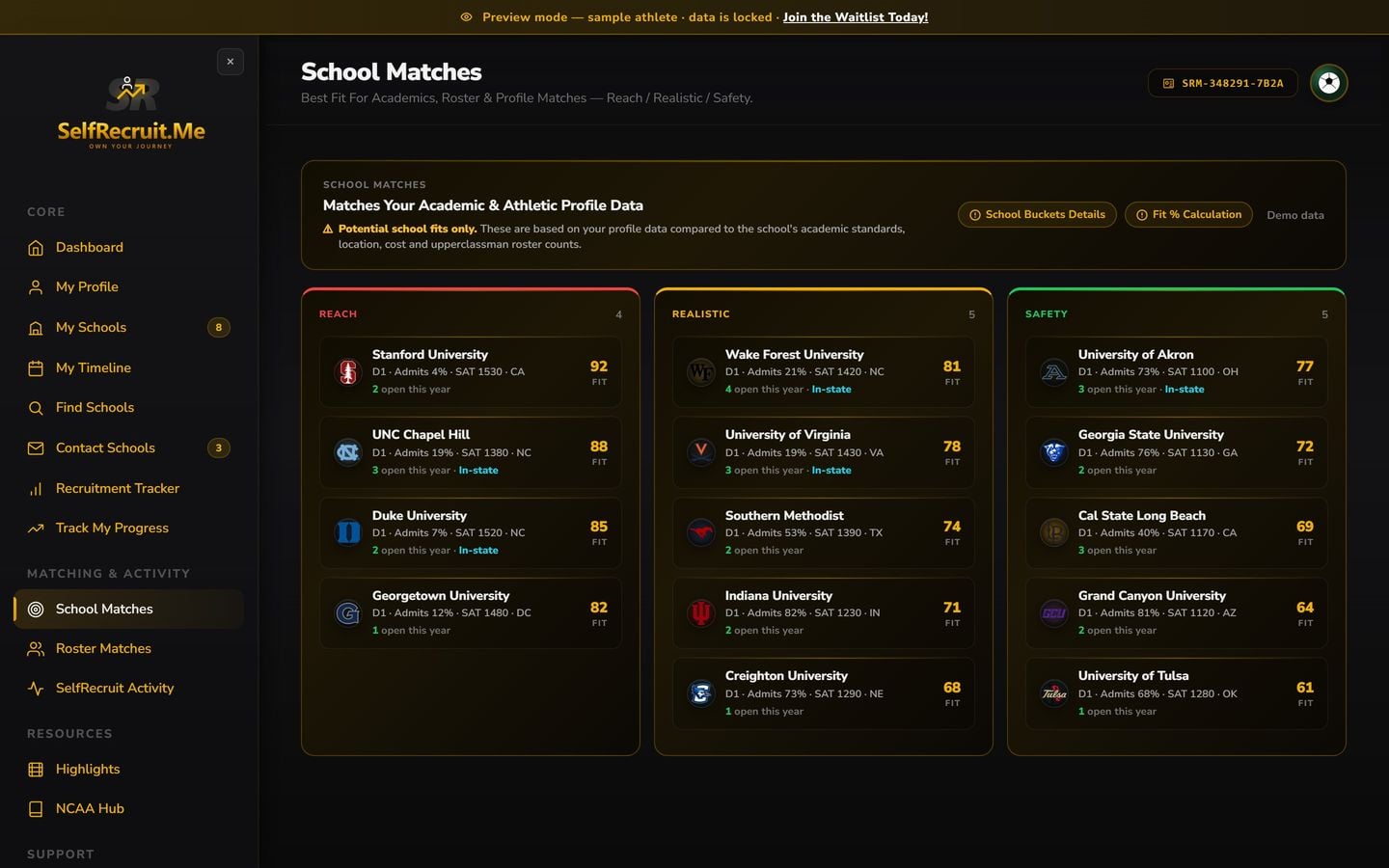
Task: Click the Duke University logo
Action: pos(348,531)
